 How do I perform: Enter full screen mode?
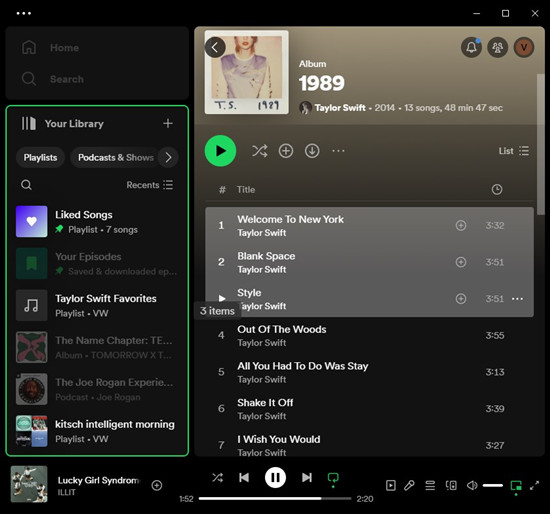click(x=534, y=486)
